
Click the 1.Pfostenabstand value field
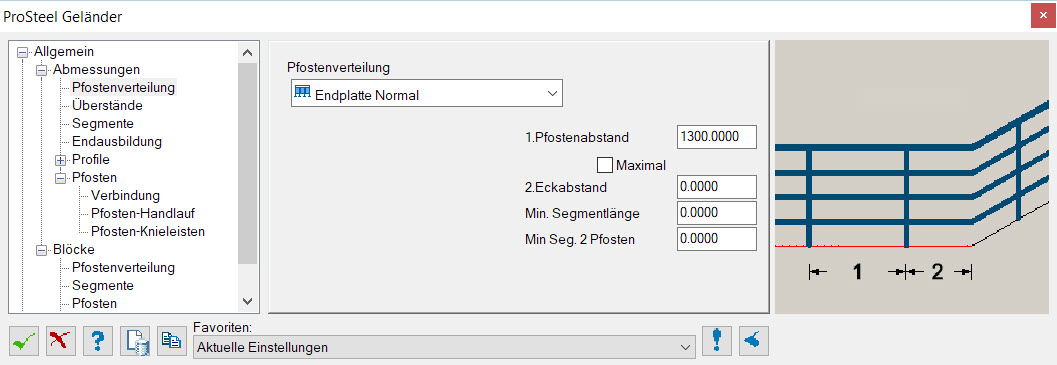click(x=716, y=136)
